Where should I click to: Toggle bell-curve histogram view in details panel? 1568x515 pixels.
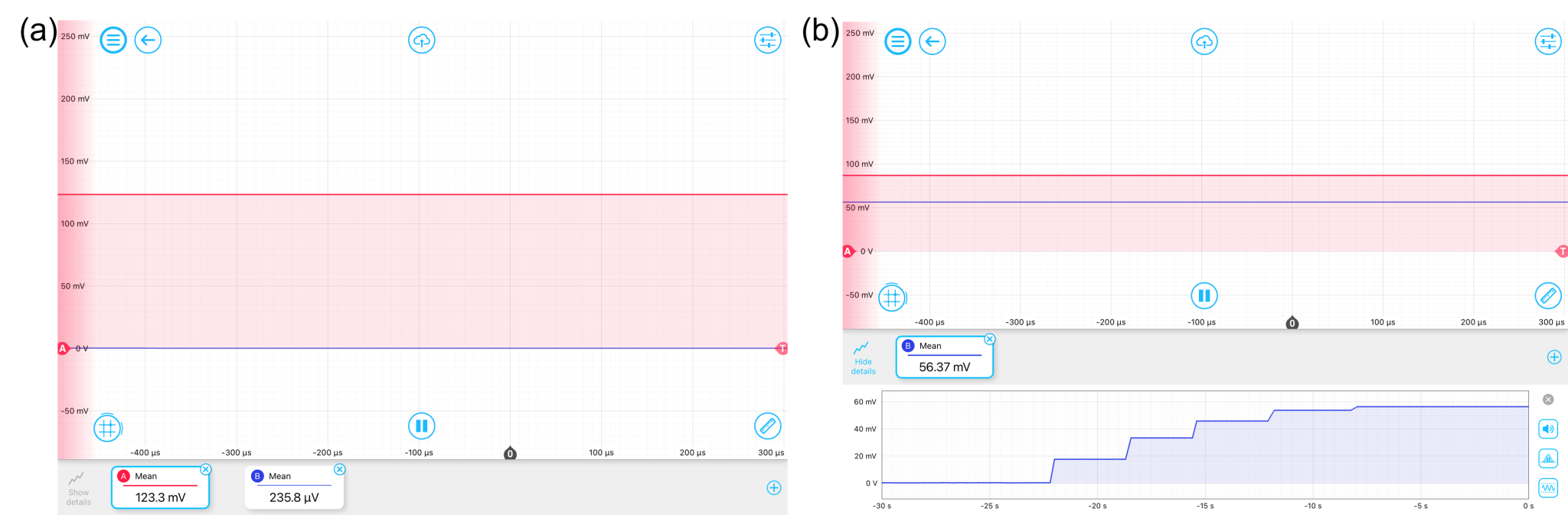(1547, 459)
